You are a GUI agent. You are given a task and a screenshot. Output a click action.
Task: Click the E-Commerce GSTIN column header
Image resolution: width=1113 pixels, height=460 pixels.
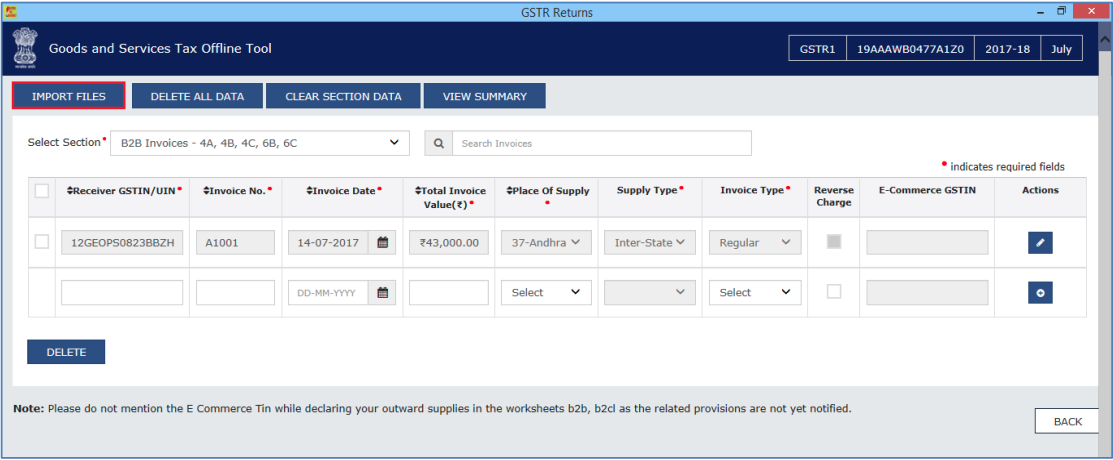pyautogui.click(x=927, y=190)
